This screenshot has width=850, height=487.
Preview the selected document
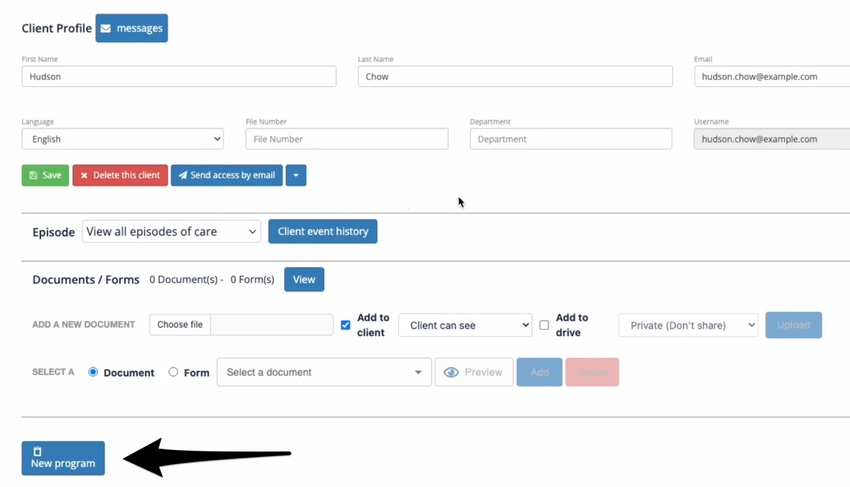pos(474,372)
